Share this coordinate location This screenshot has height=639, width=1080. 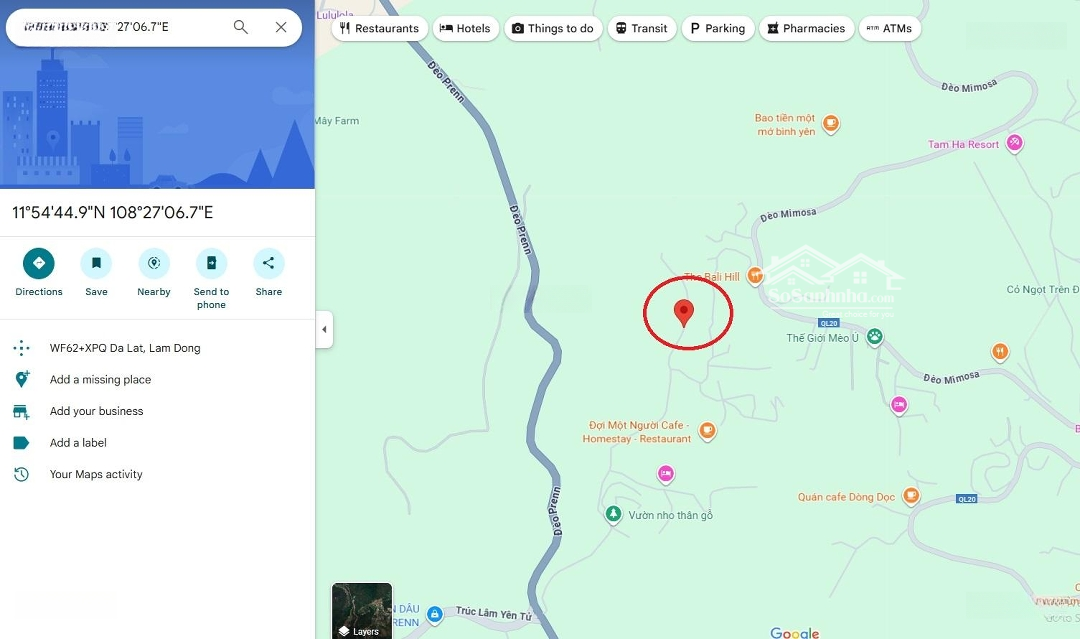(x=269, y=264)
